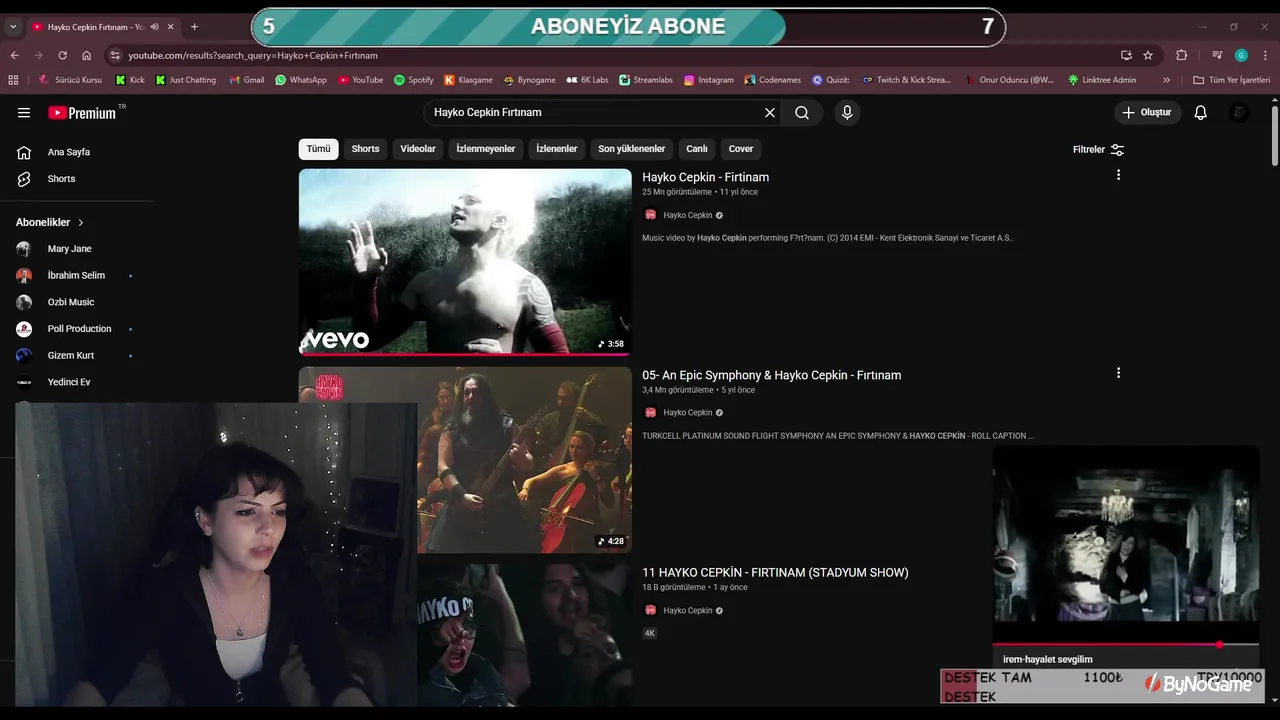Bookmark this page with the star icon
The image size is (1280, 720).
point(1148,55)
